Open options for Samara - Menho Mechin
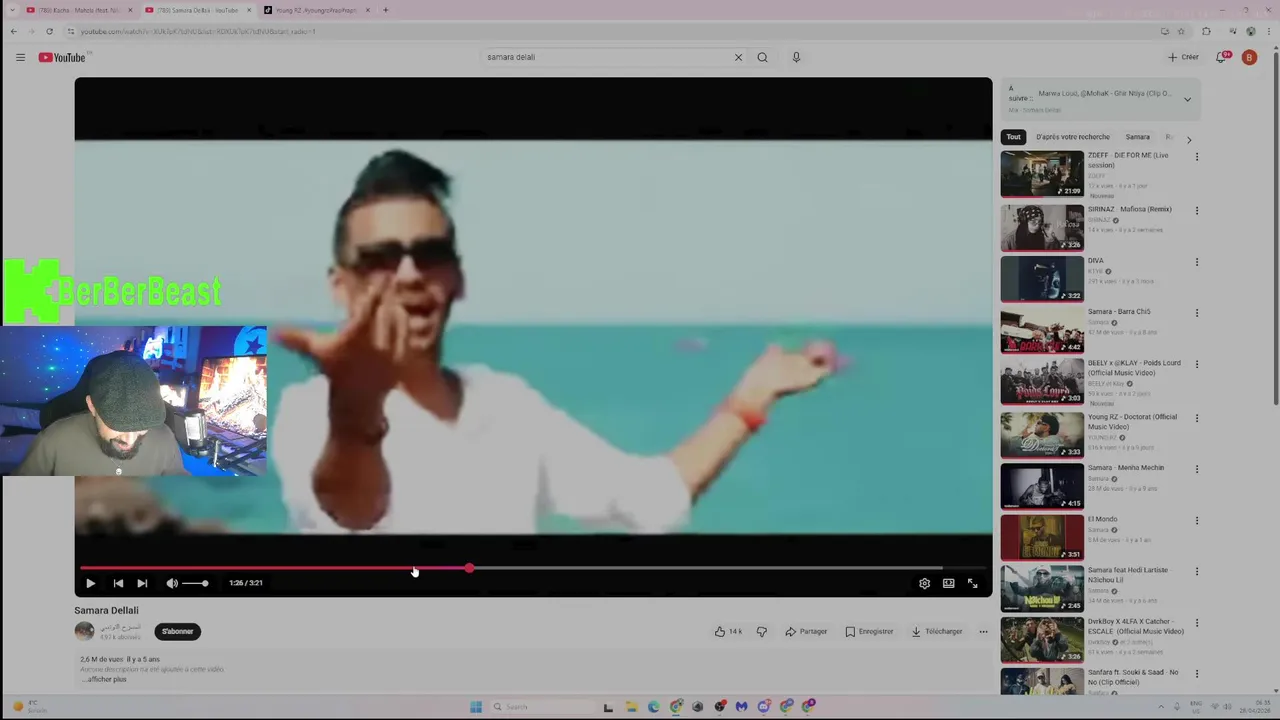 tap(1196, 469)
